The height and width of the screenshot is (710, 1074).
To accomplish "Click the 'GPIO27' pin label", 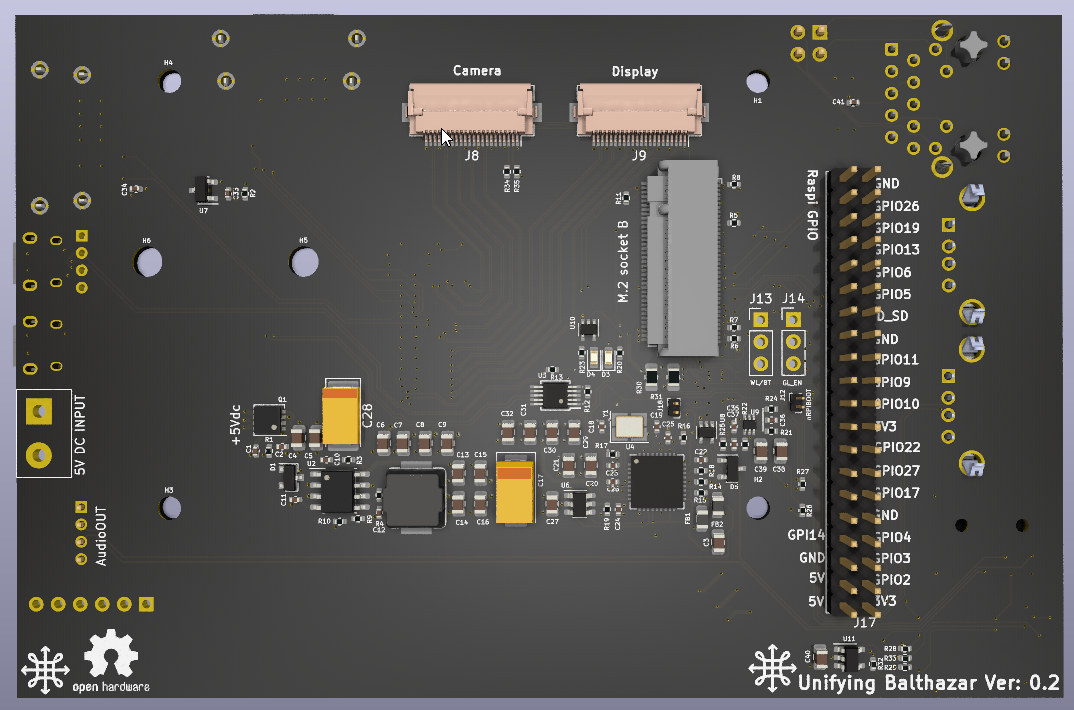I will [x=897, y=471].
